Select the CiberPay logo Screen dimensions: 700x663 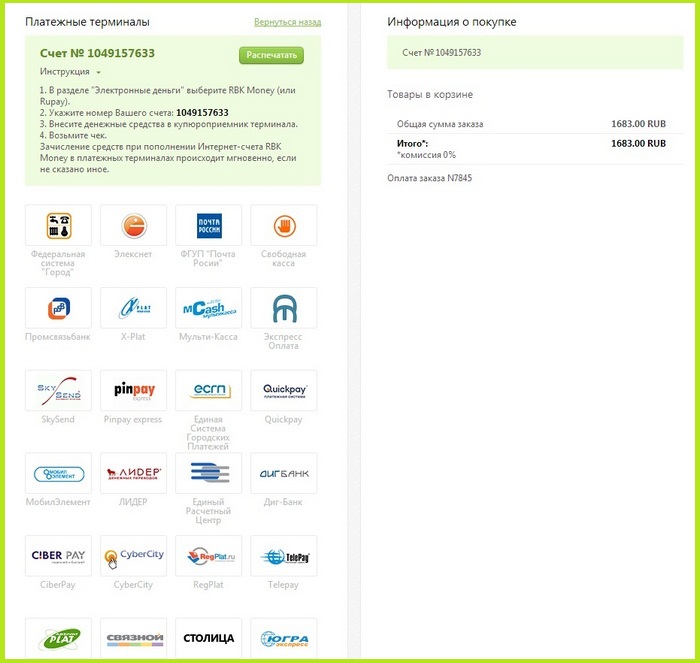(x=58, y=556)
